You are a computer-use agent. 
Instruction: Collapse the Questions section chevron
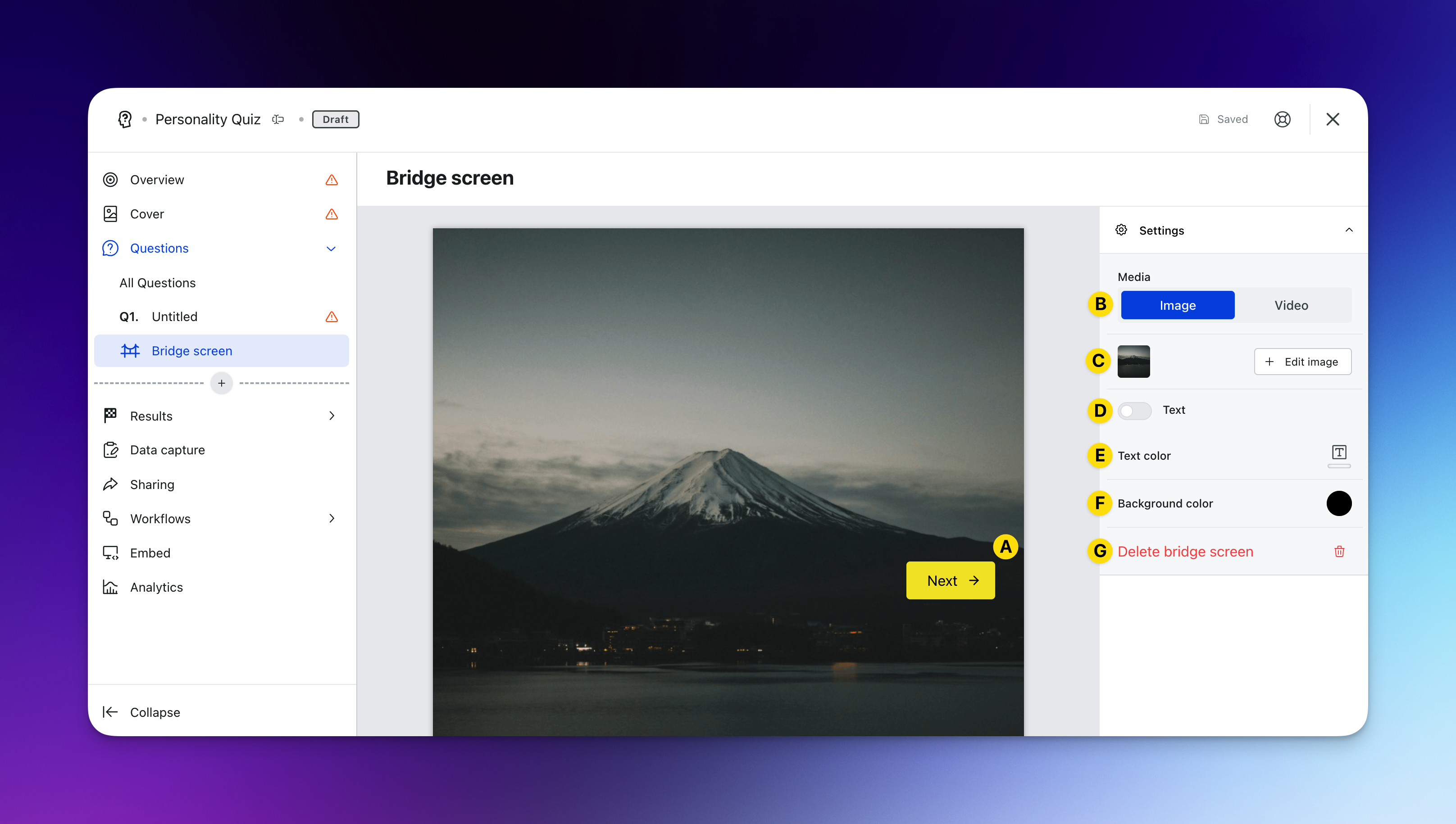(331, 249)
